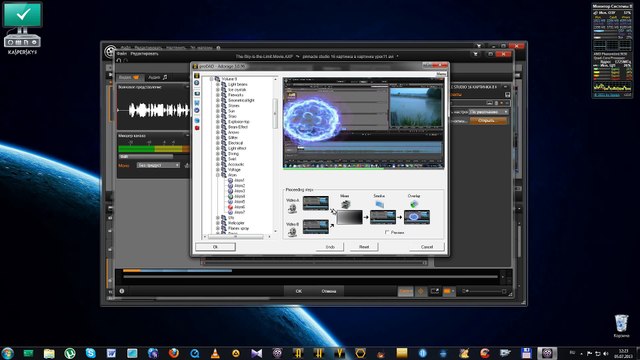Open the Mono channel dropdown in Pinnacle
Screen dimensions: 640x360
tap(158, 165)
